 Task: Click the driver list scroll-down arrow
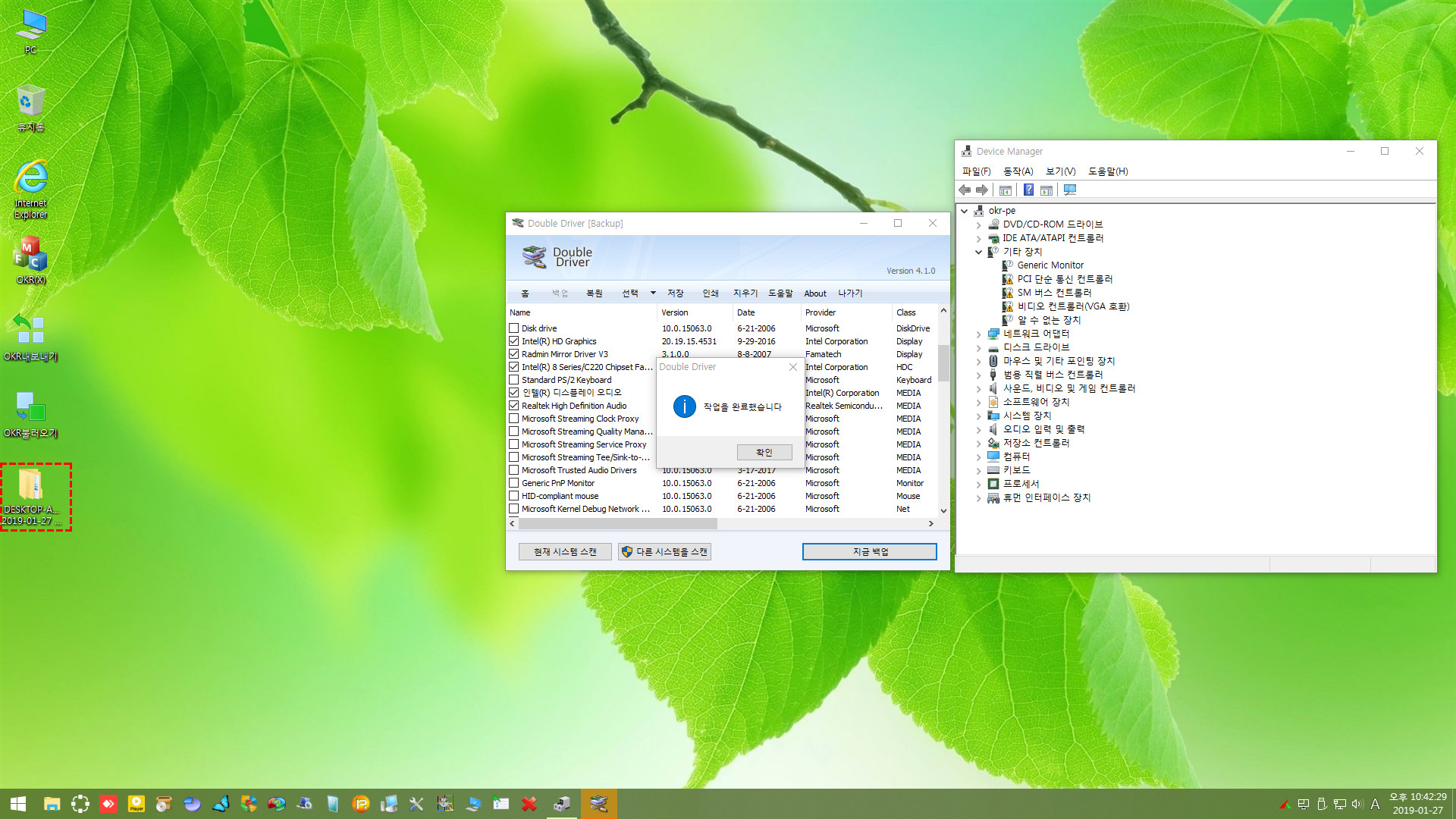tap(943, 510)
